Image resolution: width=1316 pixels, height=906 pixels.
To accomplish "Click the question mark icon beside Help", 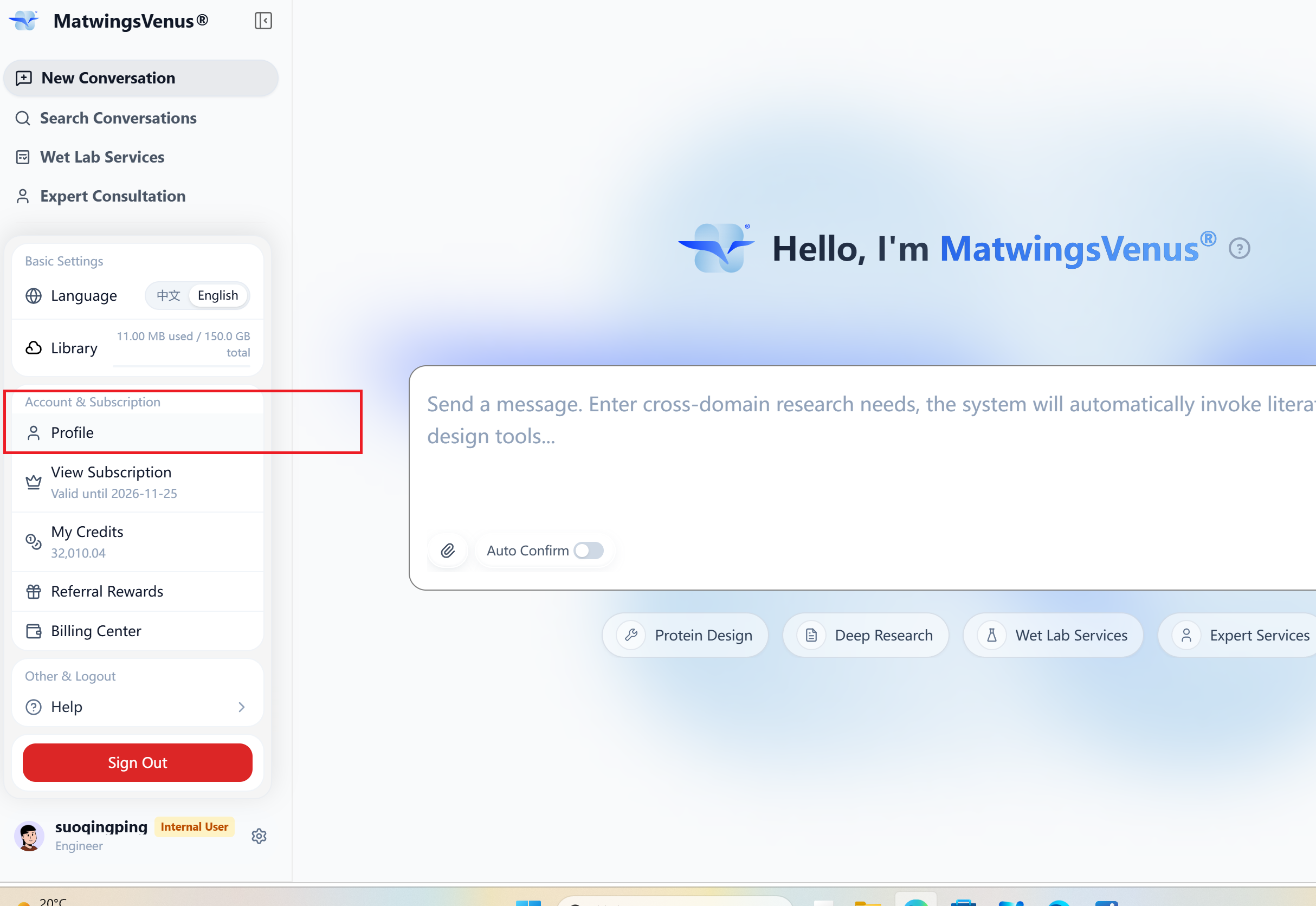I will pos(34,707).
